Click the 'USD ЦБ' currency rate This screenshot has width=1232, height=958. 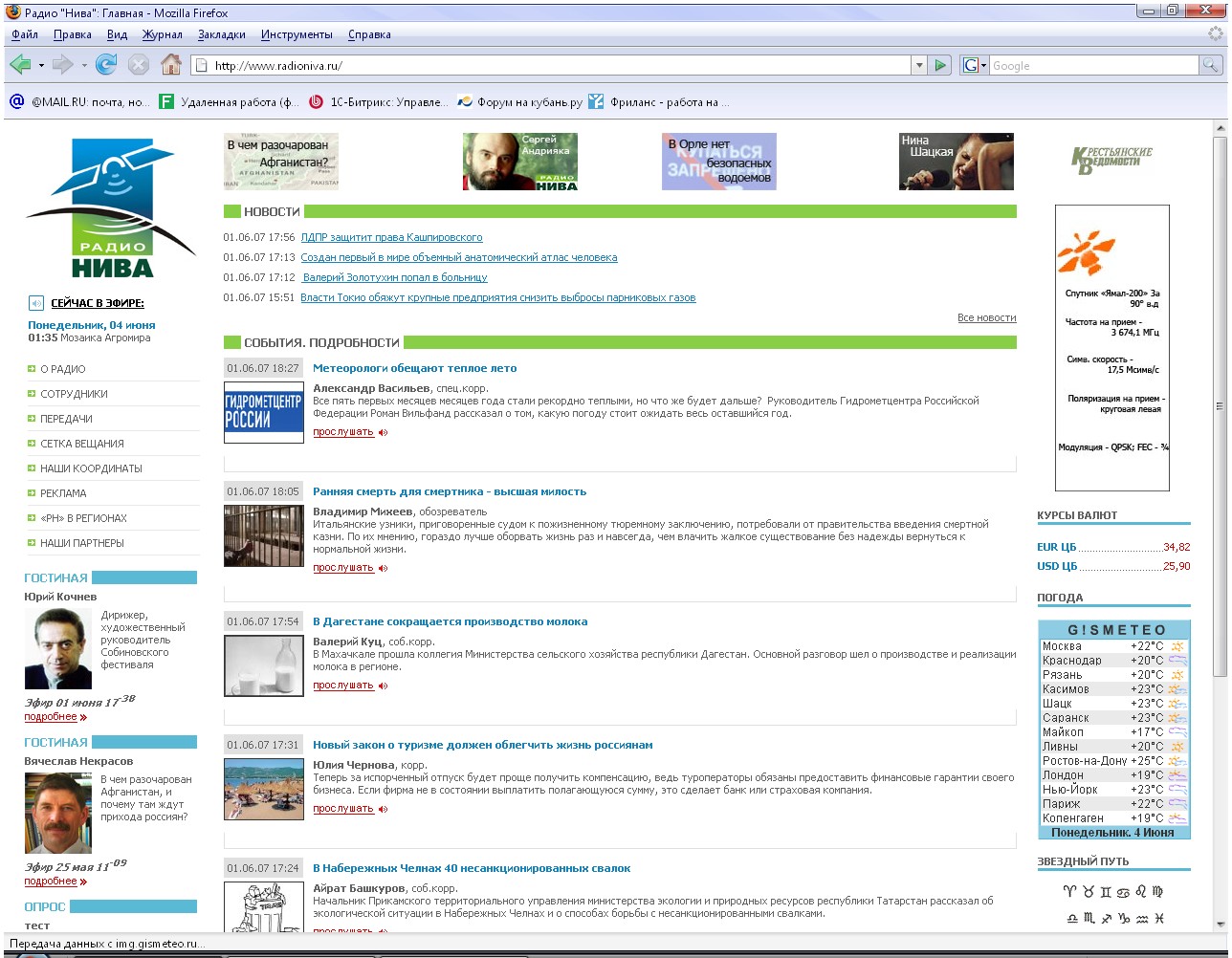click(x=1057, y=566)
